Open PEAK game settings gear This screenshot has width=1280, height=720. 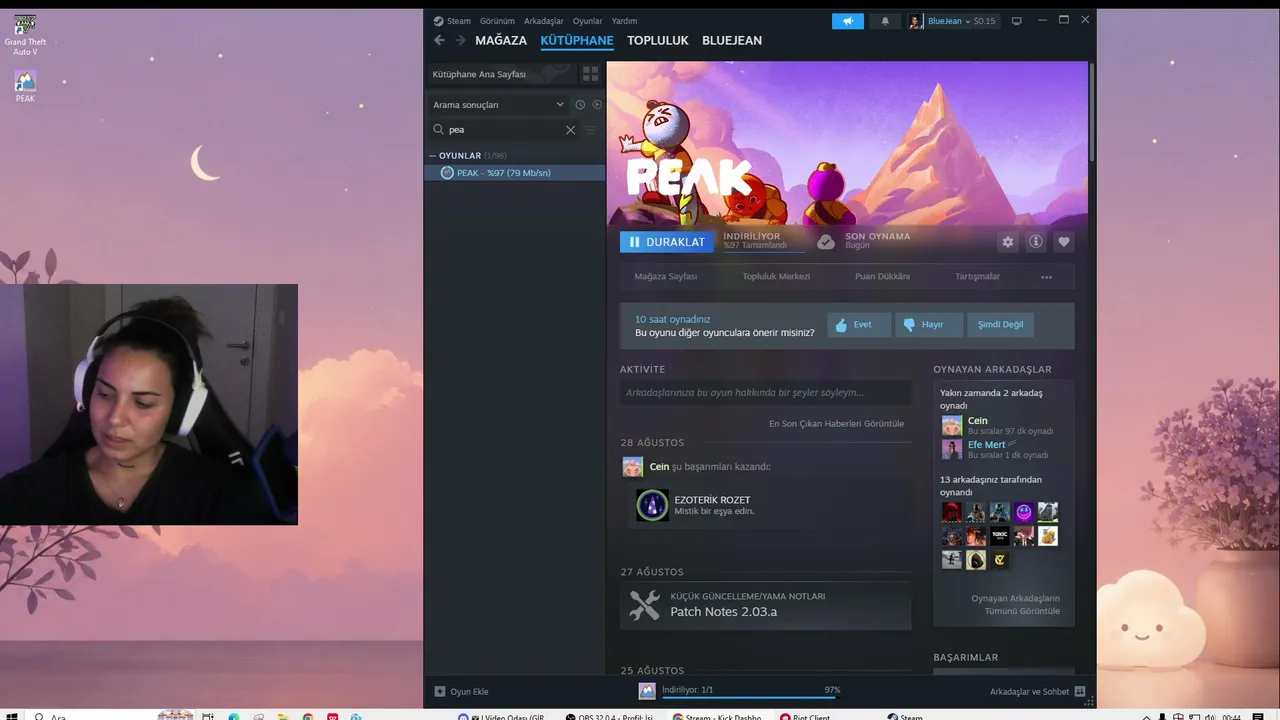click(x=1008, y=242)
